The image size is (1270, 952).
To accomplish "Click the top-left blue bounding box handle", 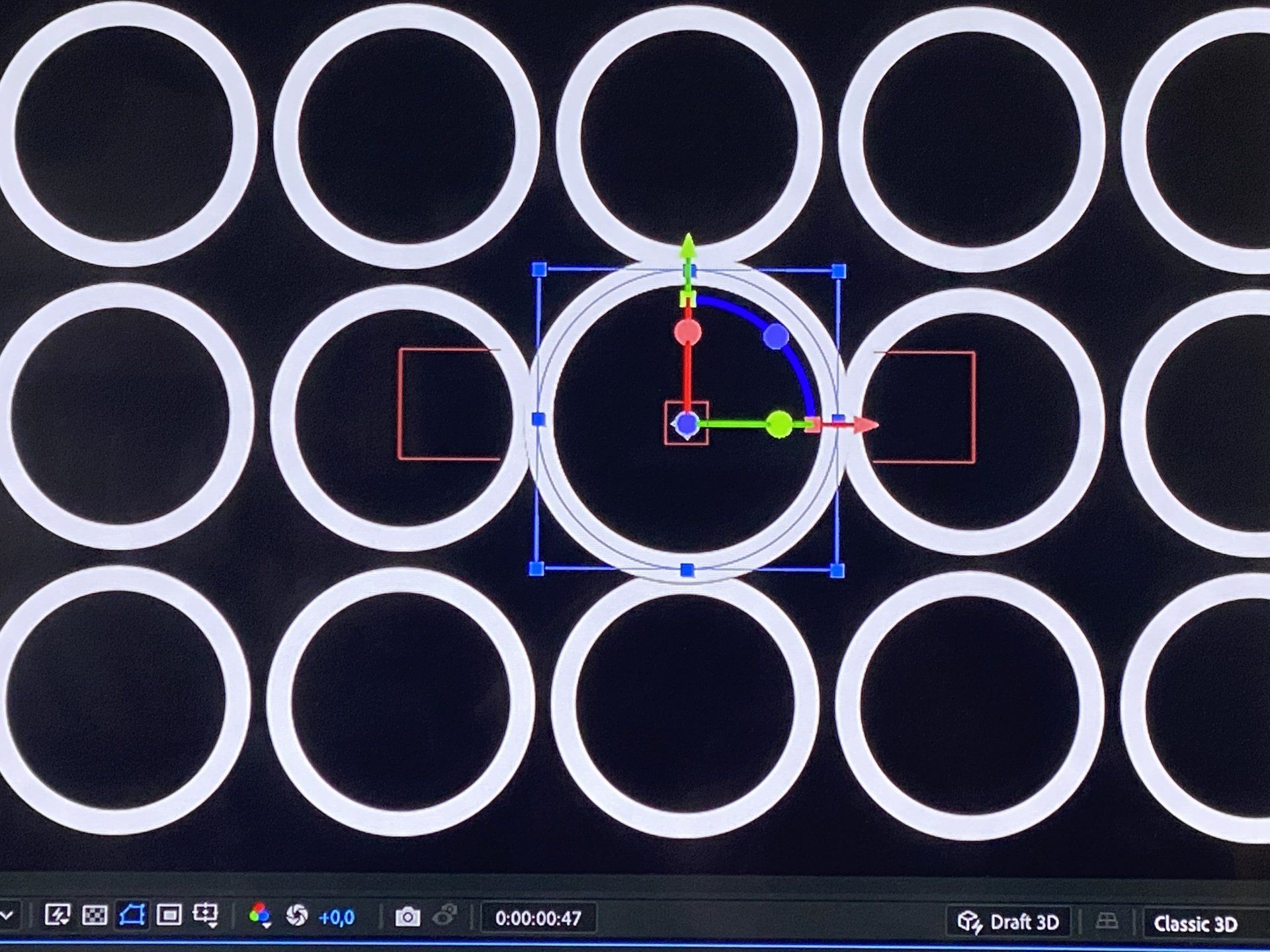I will click(x=539, y=269).
